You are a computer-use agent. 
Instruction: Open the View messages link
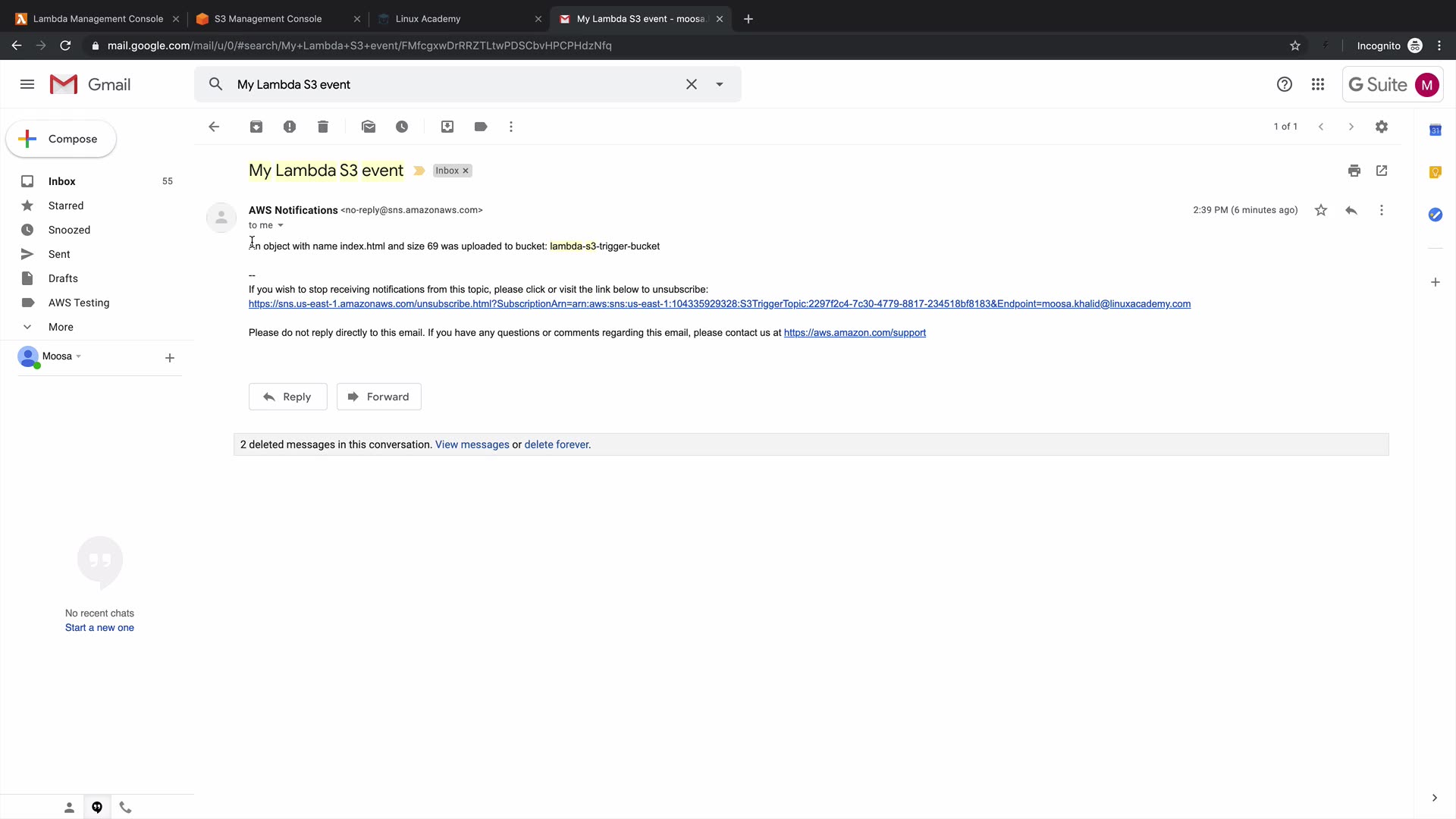pyautogui.click(x=472, y=444)
